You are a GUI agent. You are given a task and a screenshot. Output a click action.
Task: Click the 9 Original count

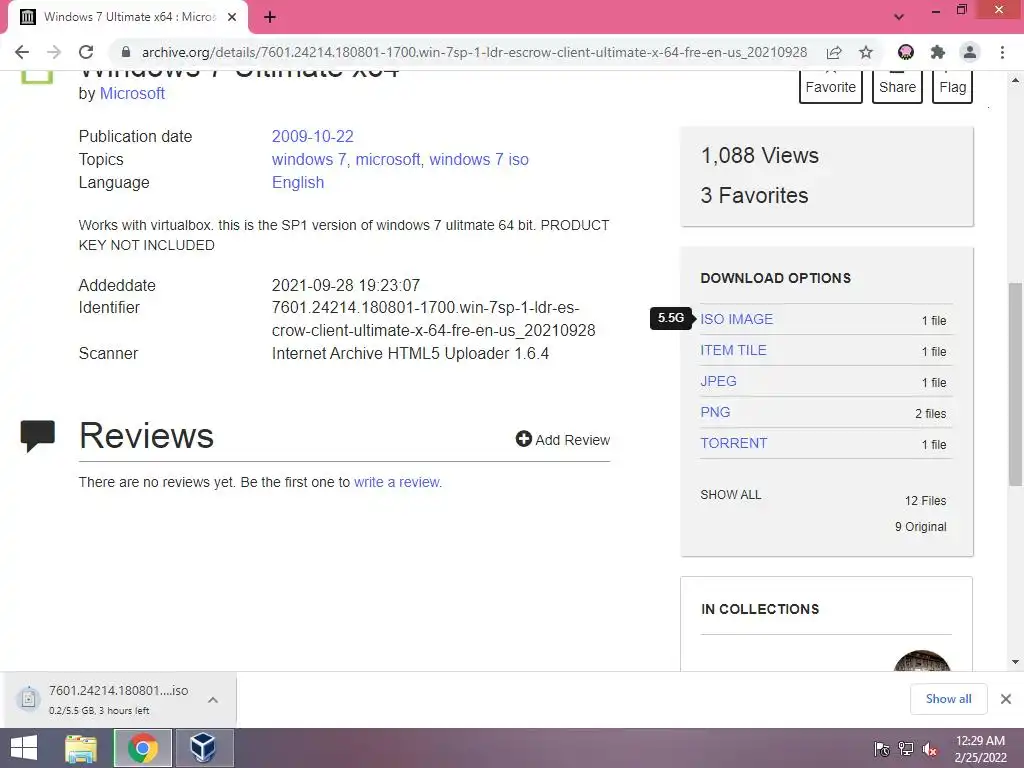click(920, 527)
